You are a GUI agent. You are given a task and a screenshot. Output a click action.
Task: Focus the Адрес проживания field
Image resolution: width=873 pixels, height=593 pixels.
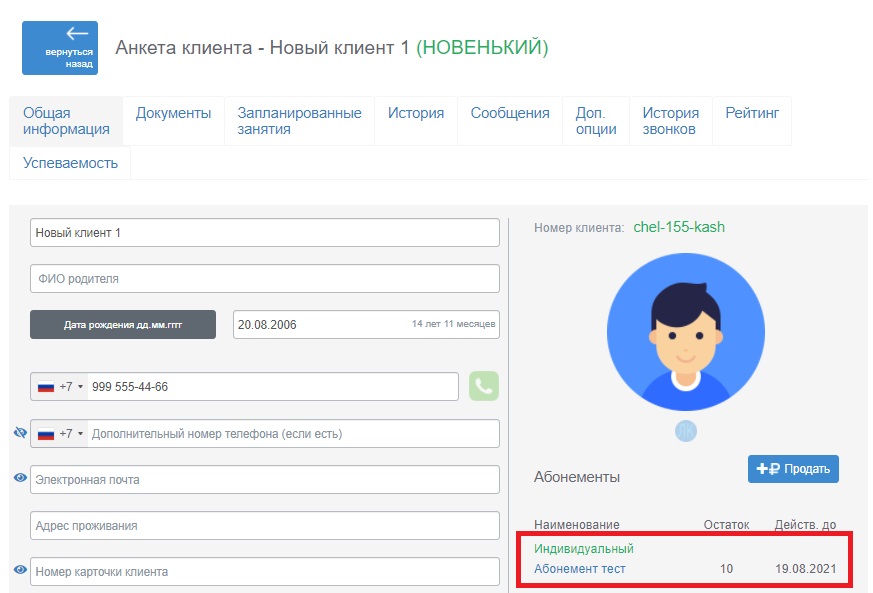tap(265, 526)
